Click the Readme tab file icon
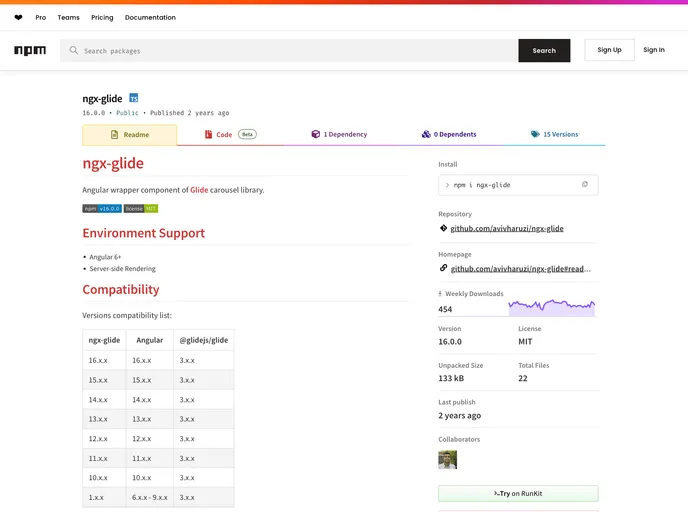Screen dimensions: 688x512 pos(115,135)
